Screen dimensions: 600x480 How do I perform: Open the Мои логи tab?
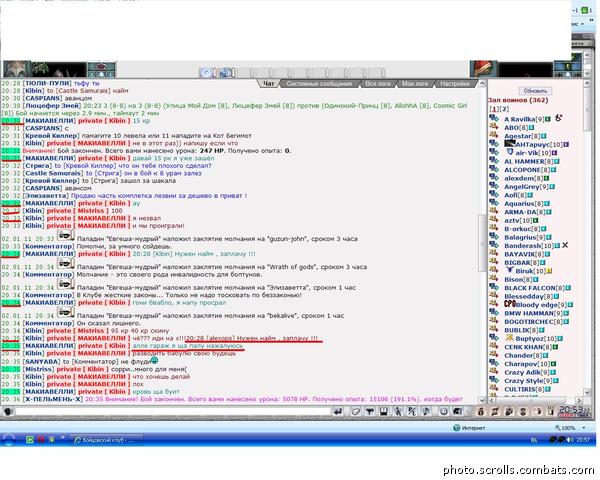[x=415, y=83]
